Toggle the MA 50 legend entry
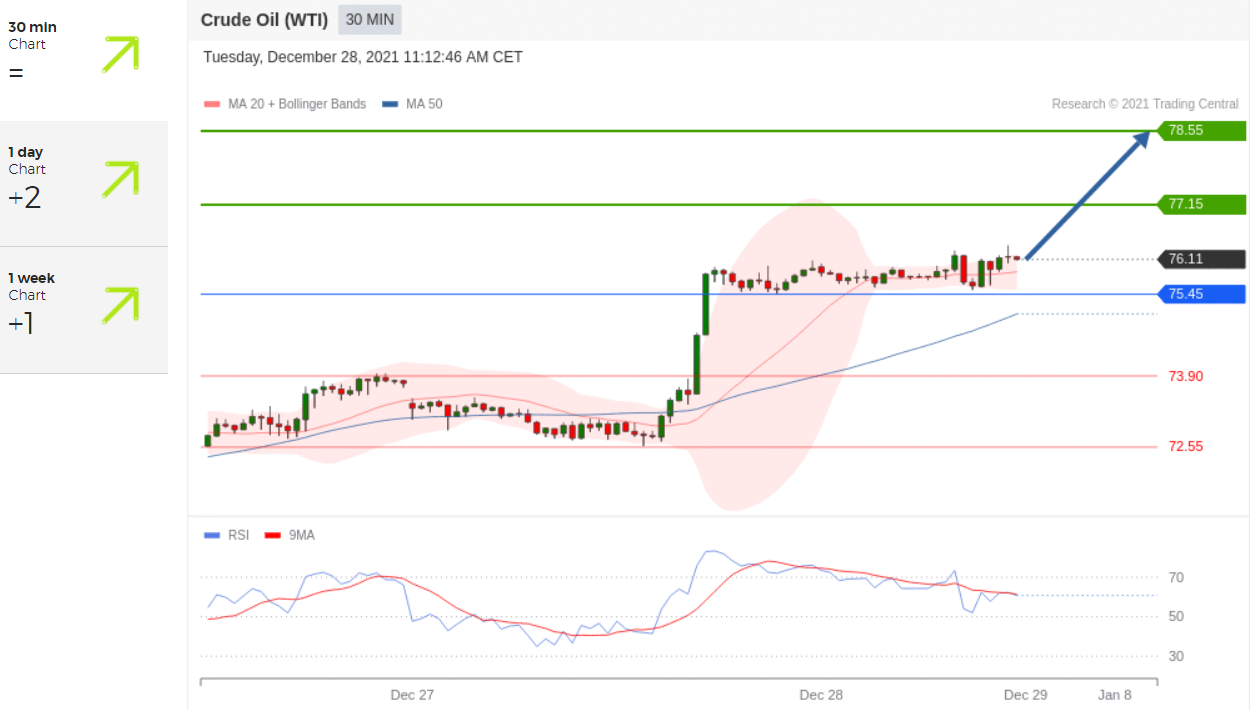The width and height of the screenshot is (1251, 710). [413, 104]
